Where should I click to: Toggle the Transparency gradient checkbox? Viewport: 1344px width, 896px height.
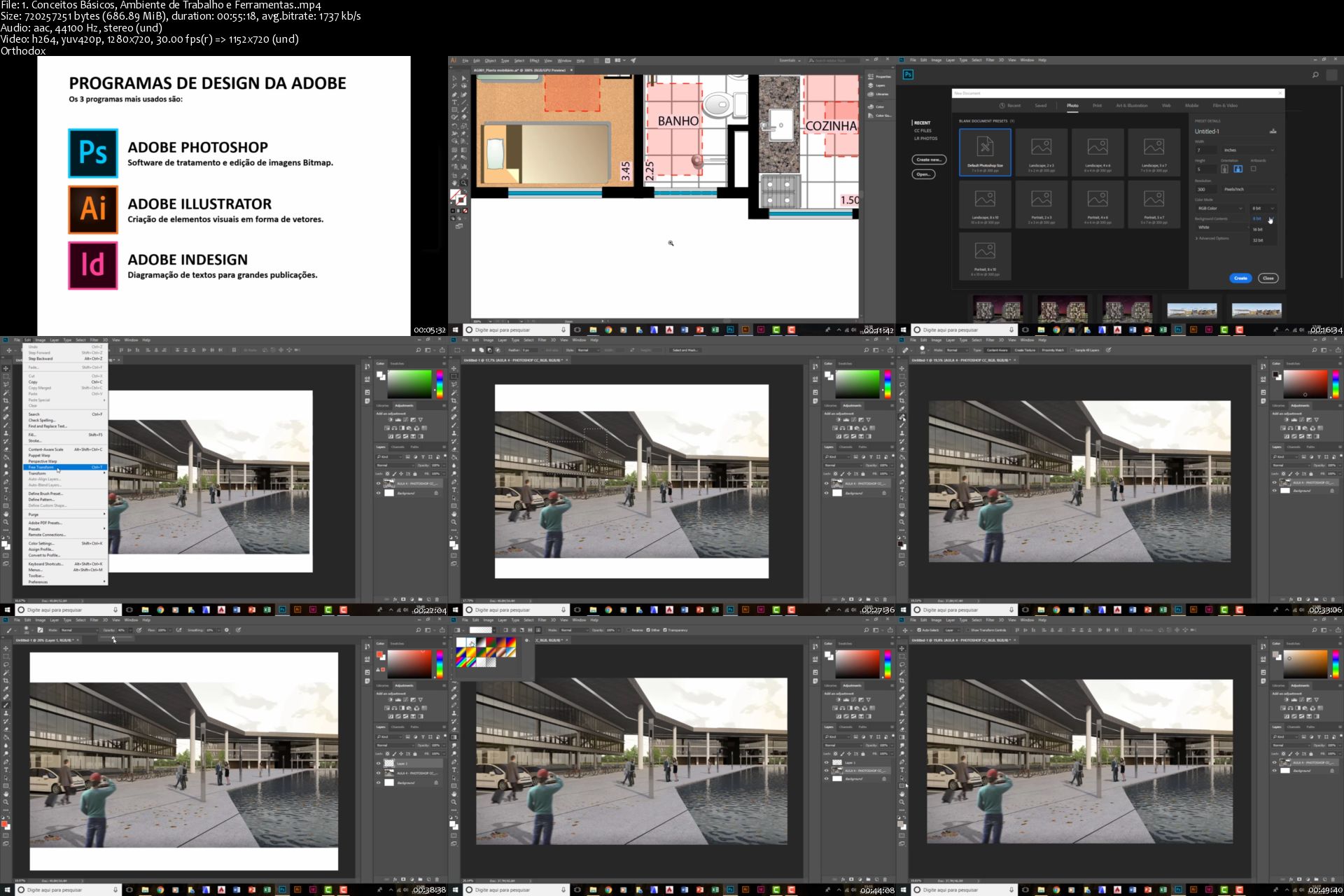pyautogui.click(x=665, y=630)
